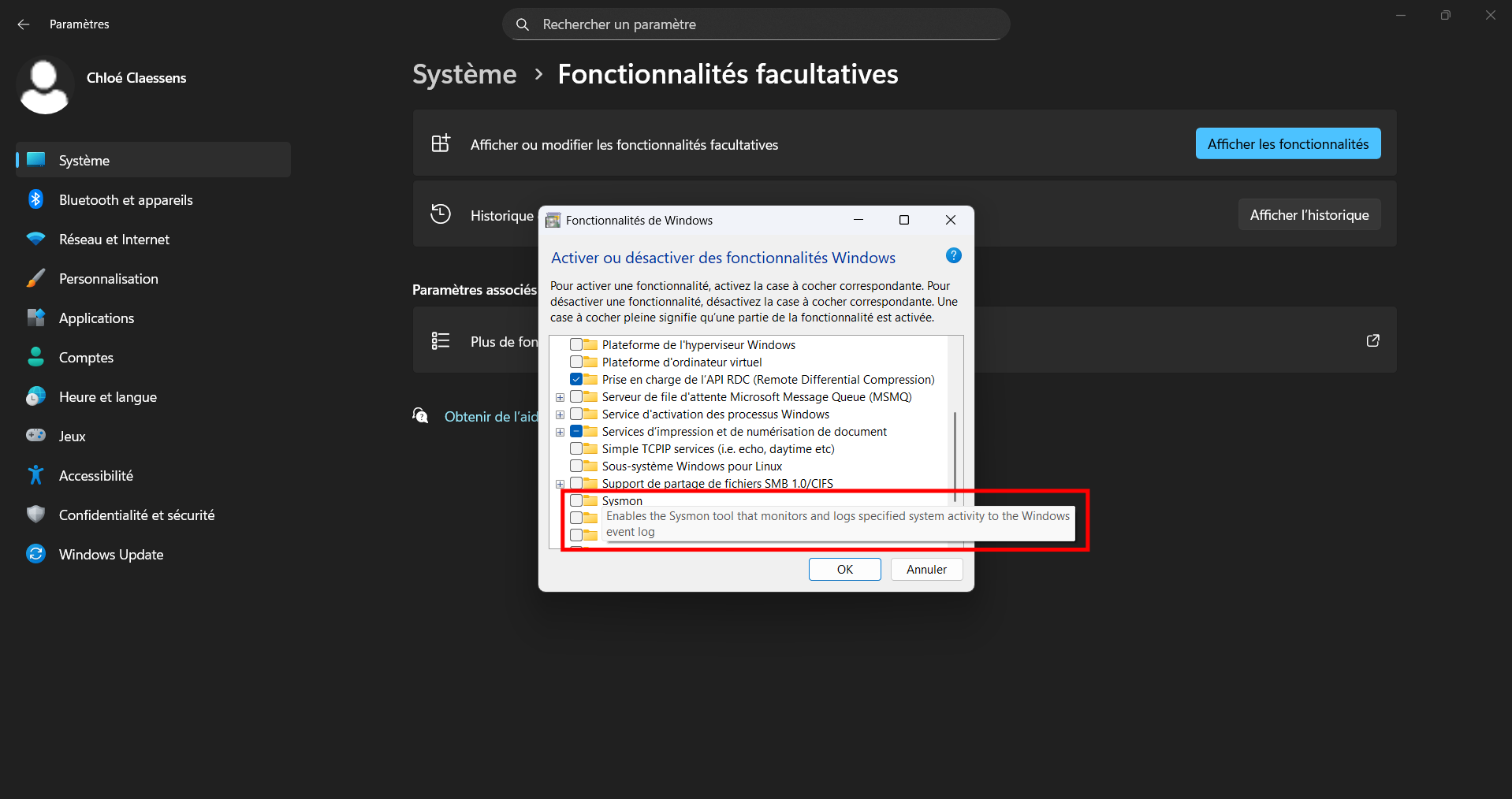Screen dimensions: 1512x799
Task: Click the Applications icon in sidebar
Action: click(x=36, y=318)
